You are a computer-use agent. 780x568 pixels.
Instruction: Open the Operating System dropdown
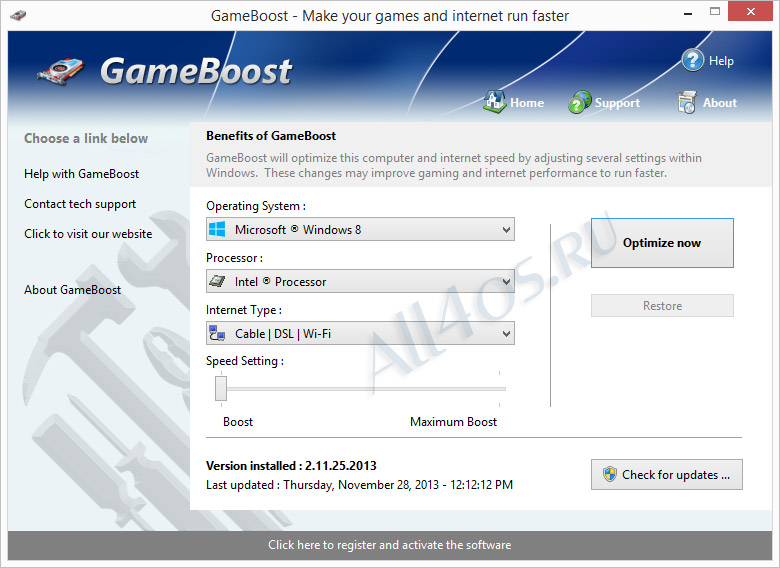(x=360, y=229)
